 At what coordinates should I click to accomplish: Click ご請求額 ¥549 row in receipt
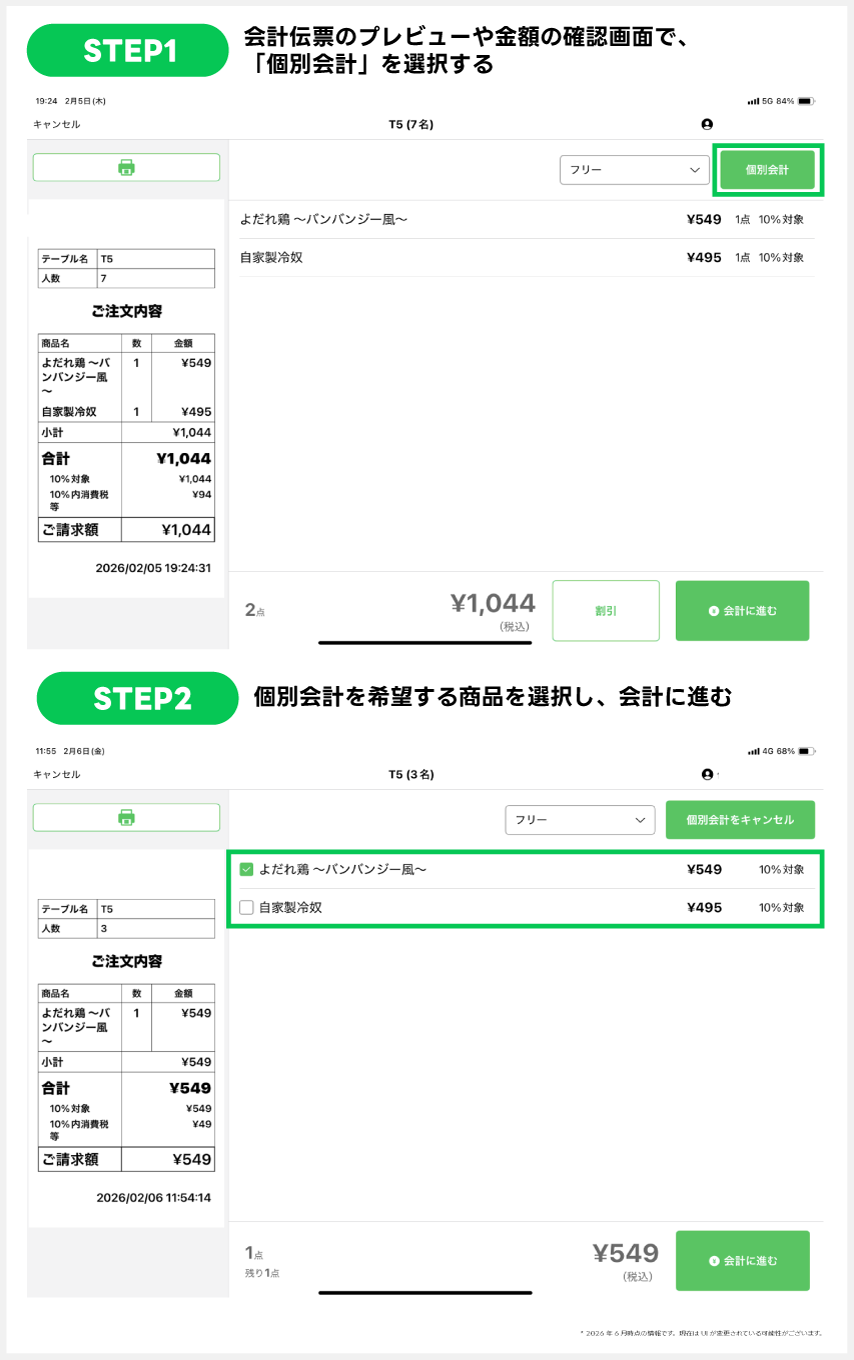[x=126, y=1160]
